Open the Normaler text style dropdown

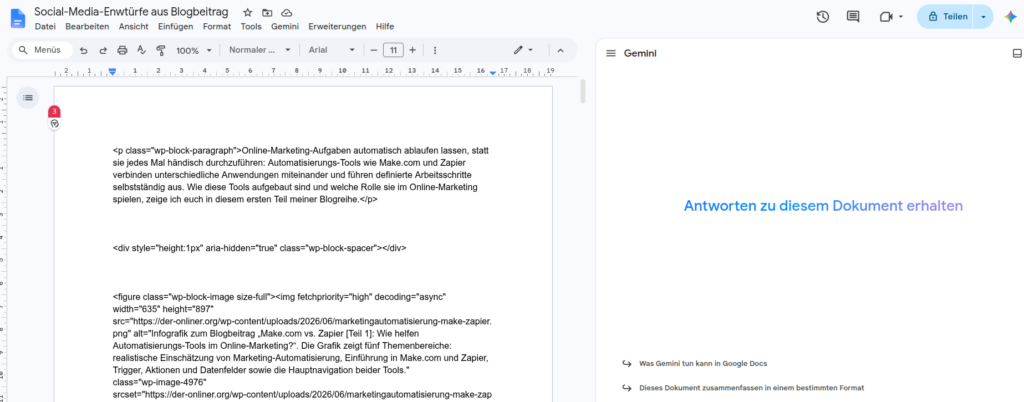pyautogui.click(x=259, y=50)
